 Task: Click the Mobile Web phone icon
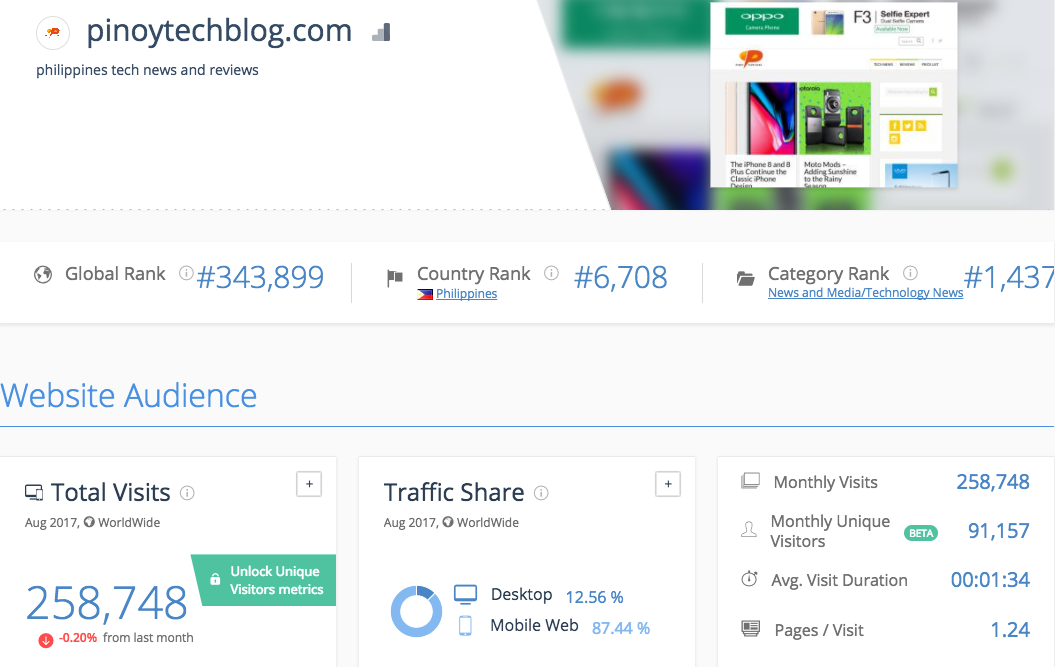coord(465,626)
